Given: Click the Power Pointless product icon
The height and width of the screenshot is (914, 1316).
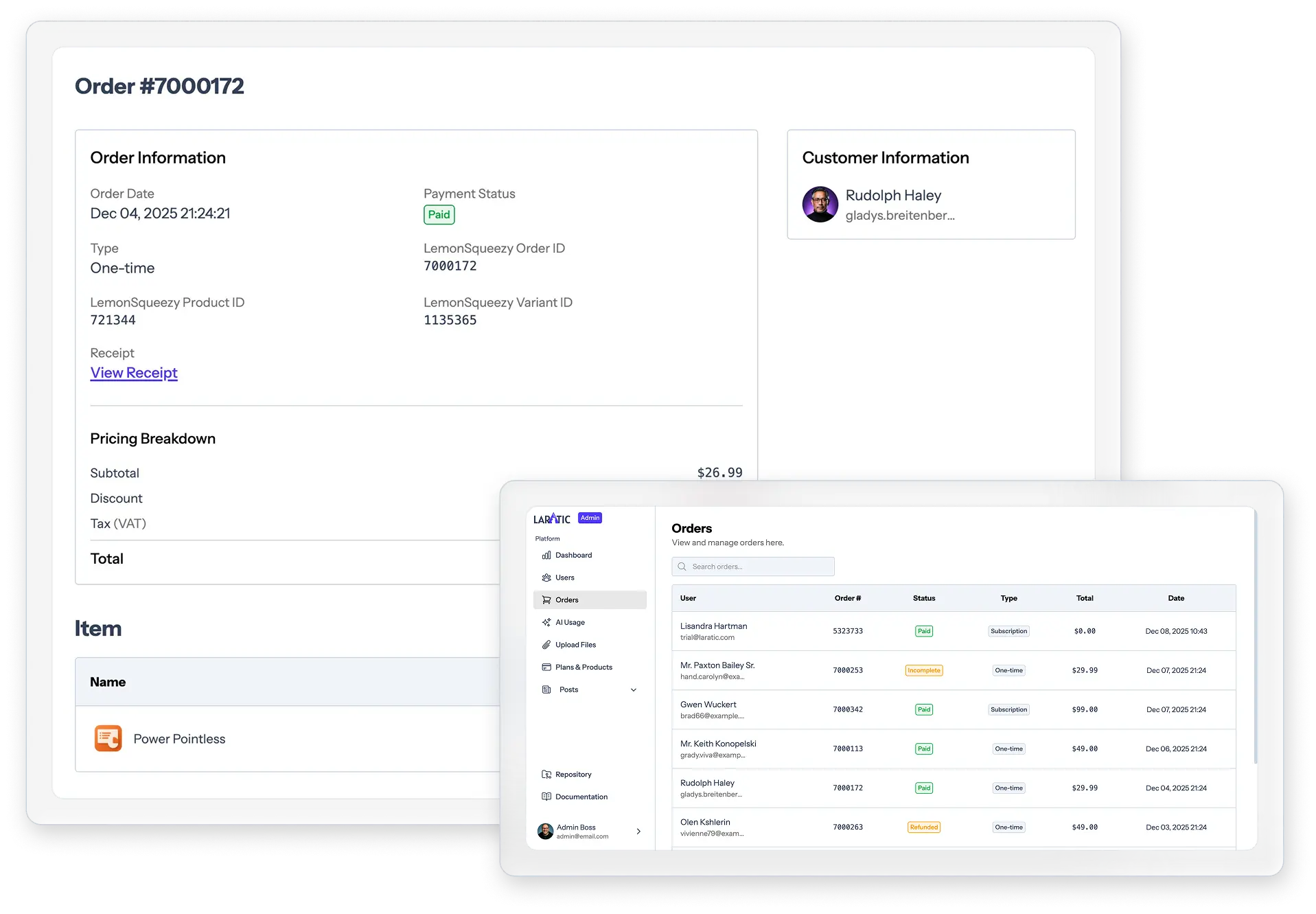Looking at the screenshot, I should click(108, 739).
